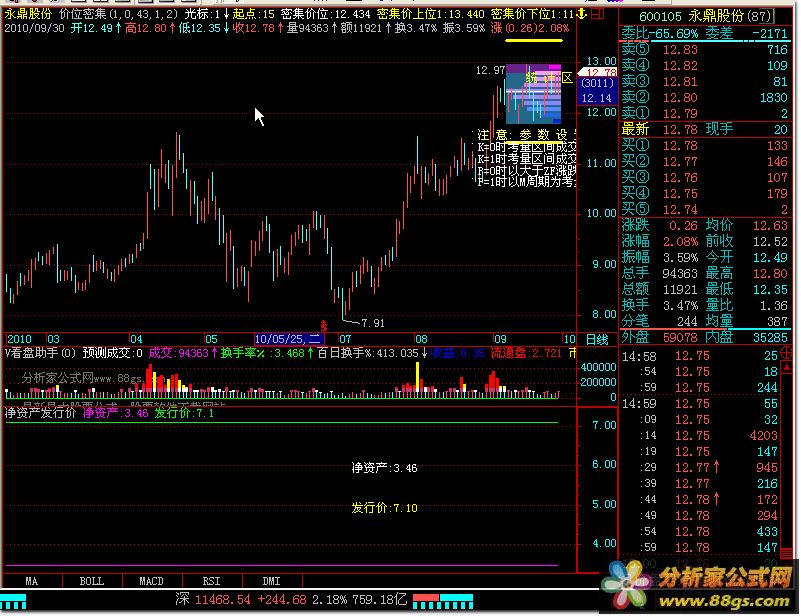
Task: Click the 2010 year label on the time axis
Action: point(19,339)
